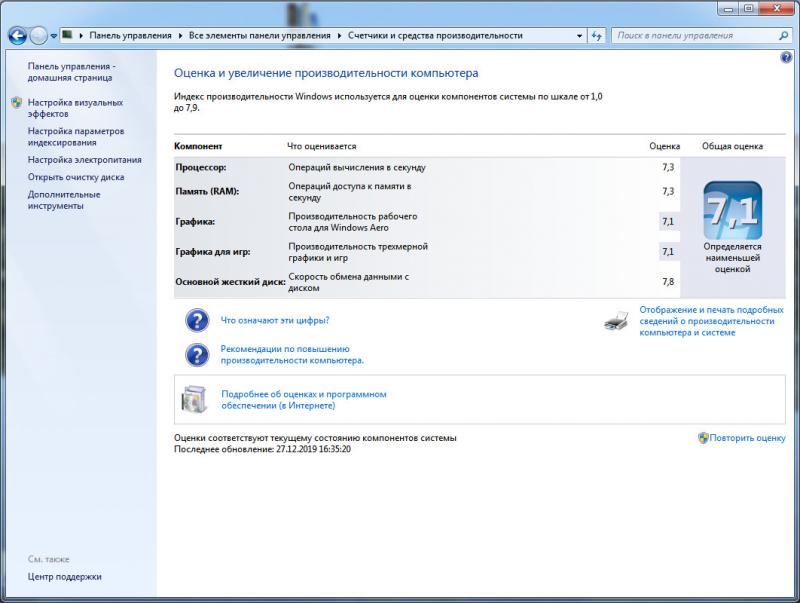Go back with the blue Back arrow

point(17,36)
